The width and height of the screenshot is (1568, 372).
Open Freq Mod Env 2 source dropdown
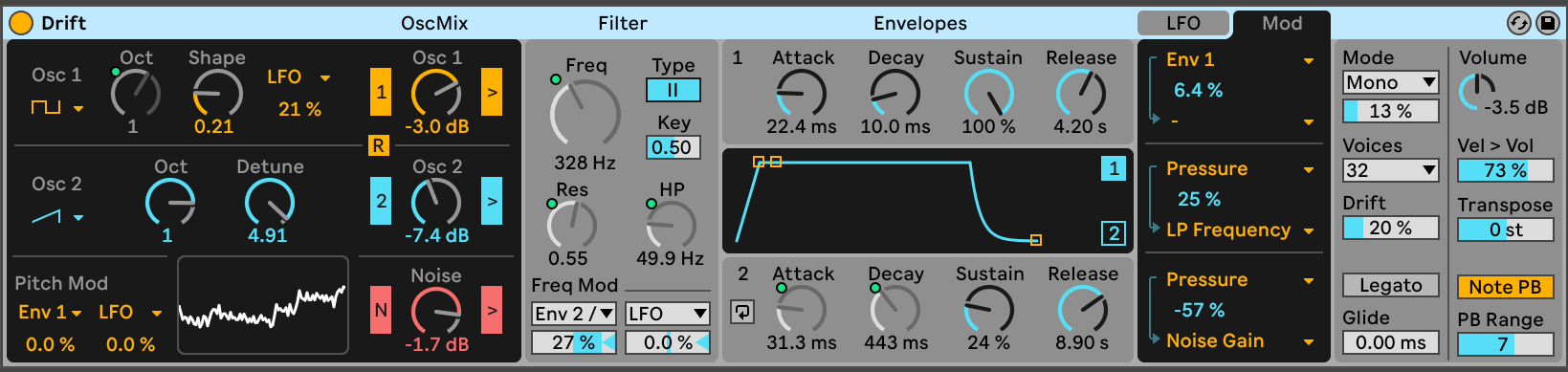pyautogui.click(x=574, y=314)
